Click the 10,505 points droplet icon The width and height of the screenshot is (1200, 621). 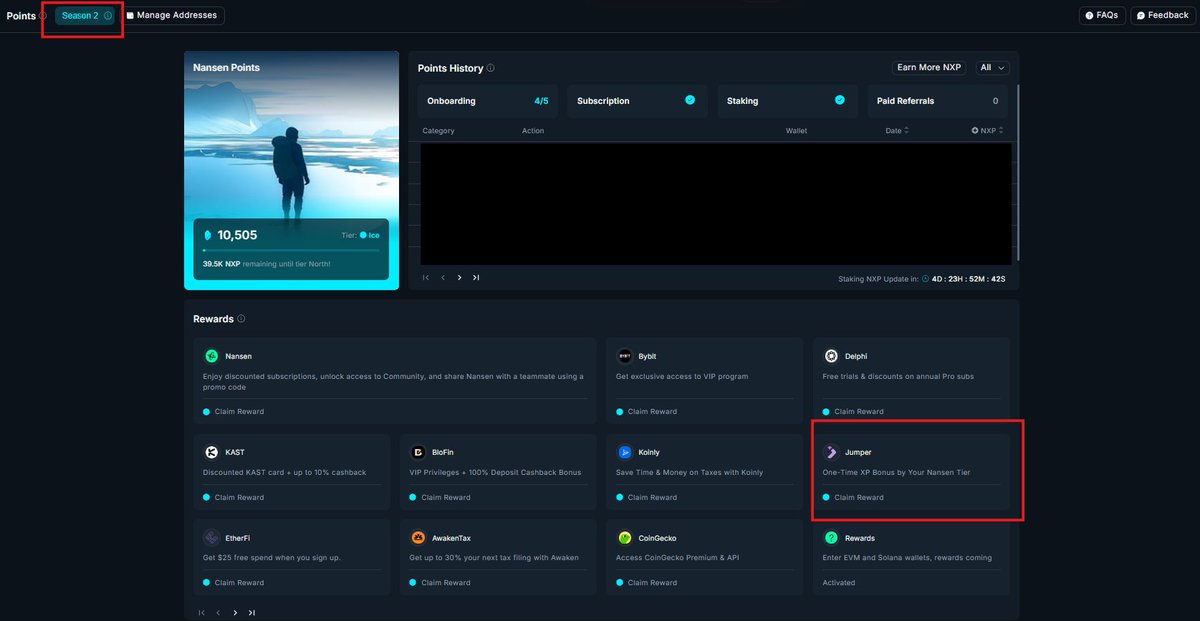coord(208,235)
